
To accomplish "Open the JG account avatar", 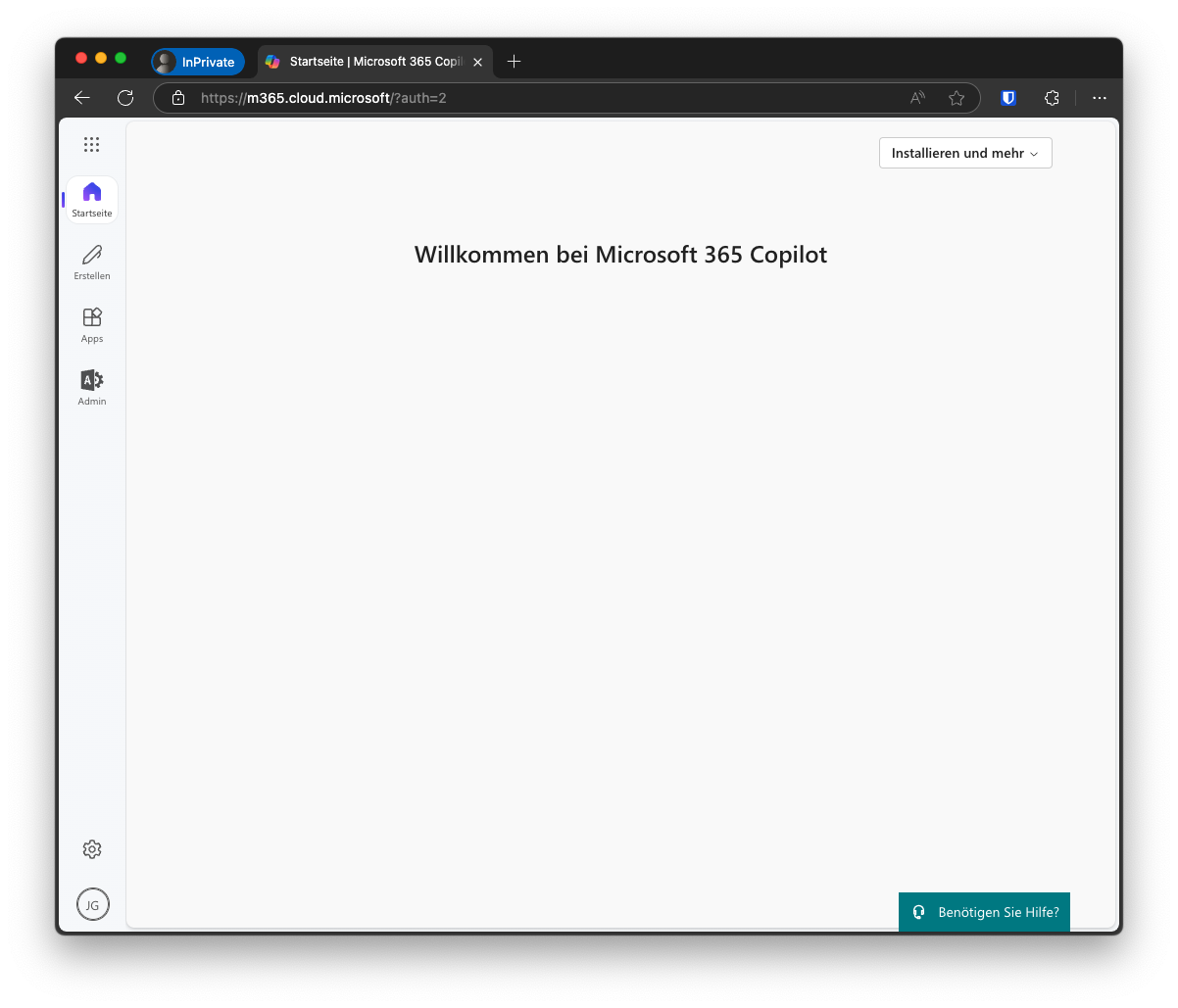I will coord(93,904).
